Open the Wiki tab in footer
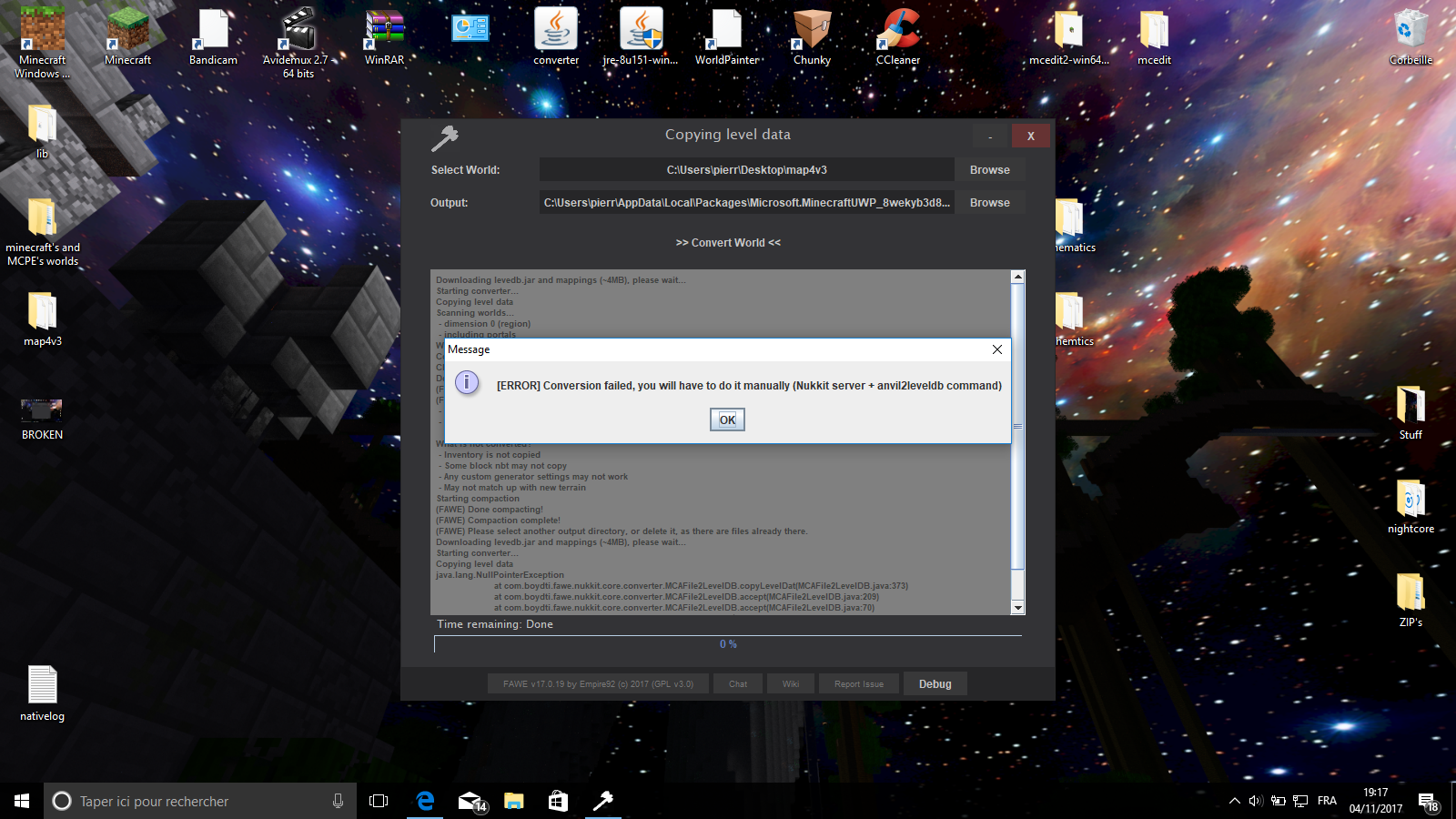This screenshot has height=819, width=1456. click(791, 684)
